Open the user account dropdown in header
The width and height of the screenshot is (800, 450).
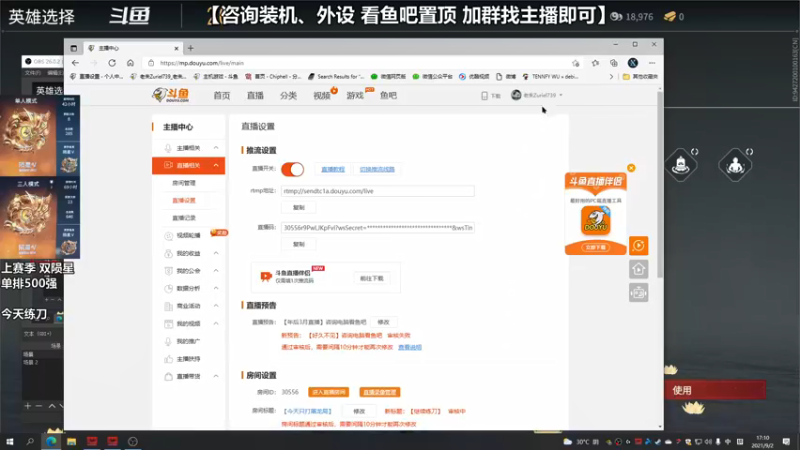pos(537,95)
